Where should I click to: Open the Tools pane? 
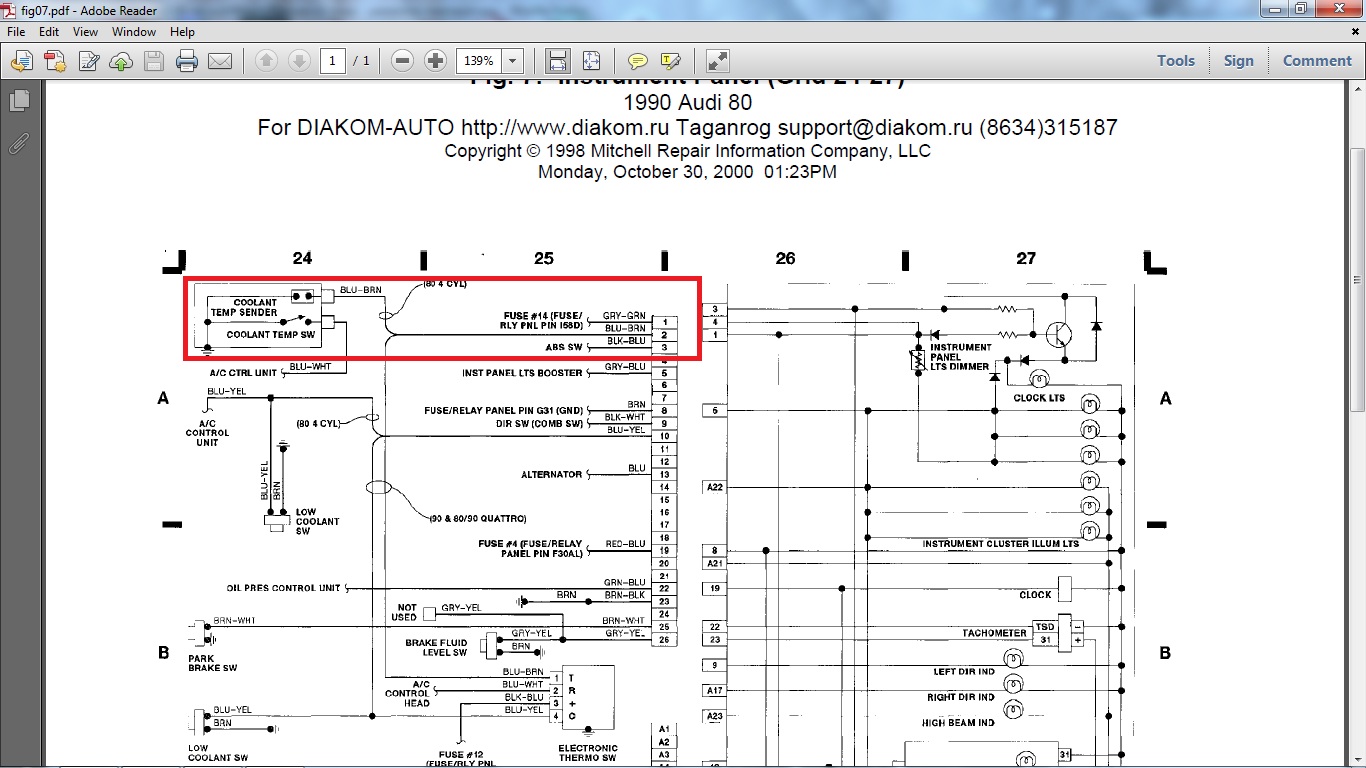(1176, 61)
